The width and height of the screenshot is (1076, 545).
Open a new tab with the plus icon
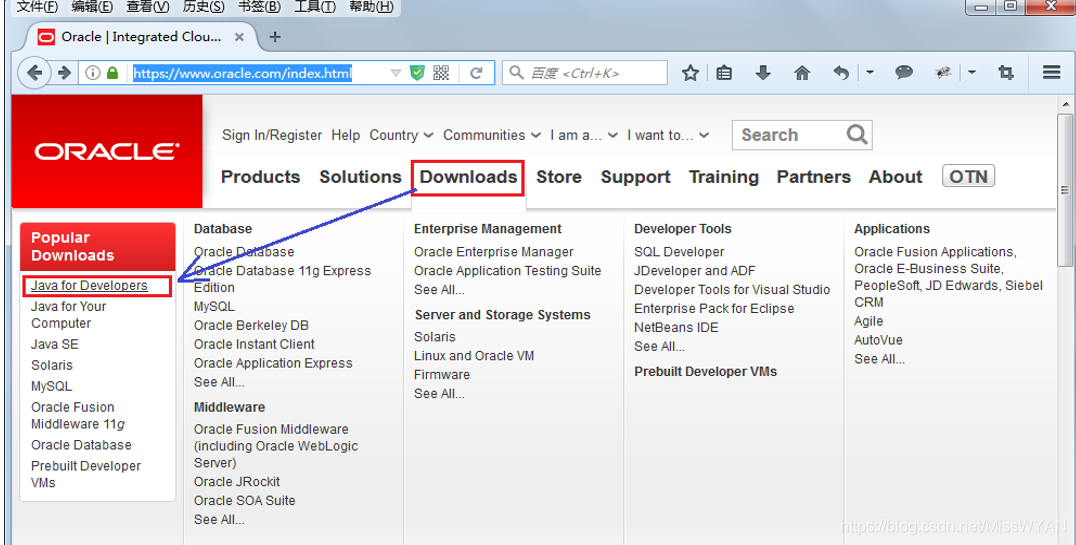point(274,37)
